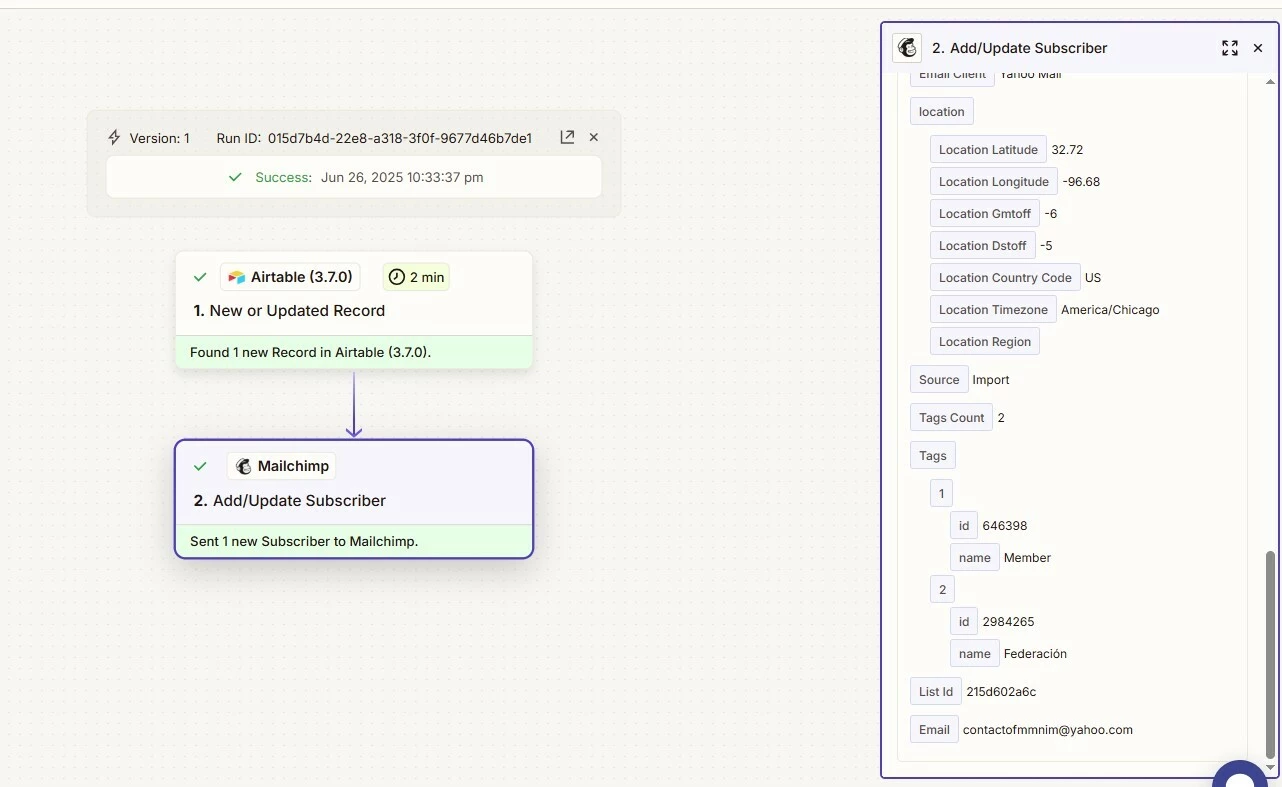Click the scrollbar down arrow
Screen dimensions: 1282x787
tap(1271, 767)
